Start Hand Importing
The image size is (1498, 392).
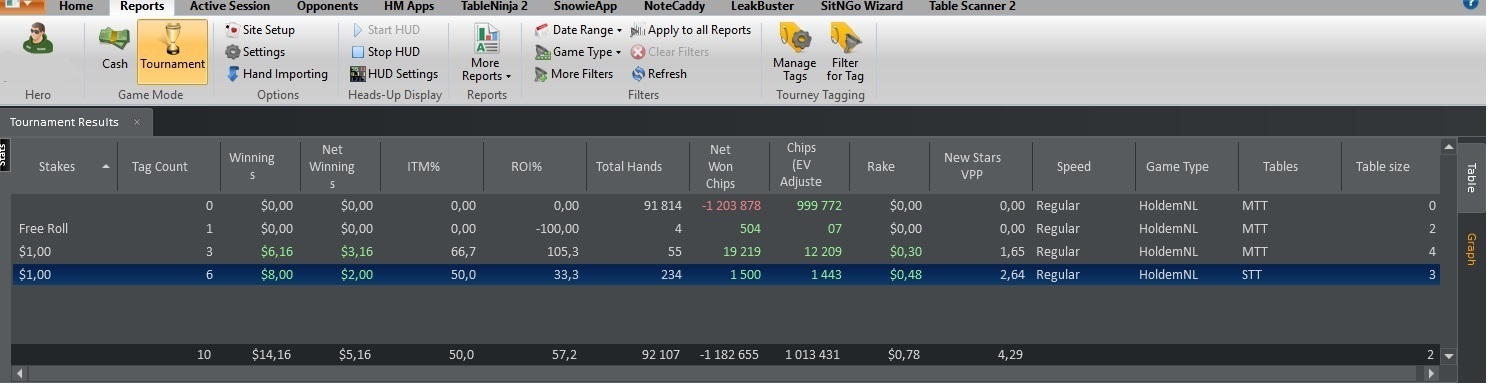(x=277, y=74)
